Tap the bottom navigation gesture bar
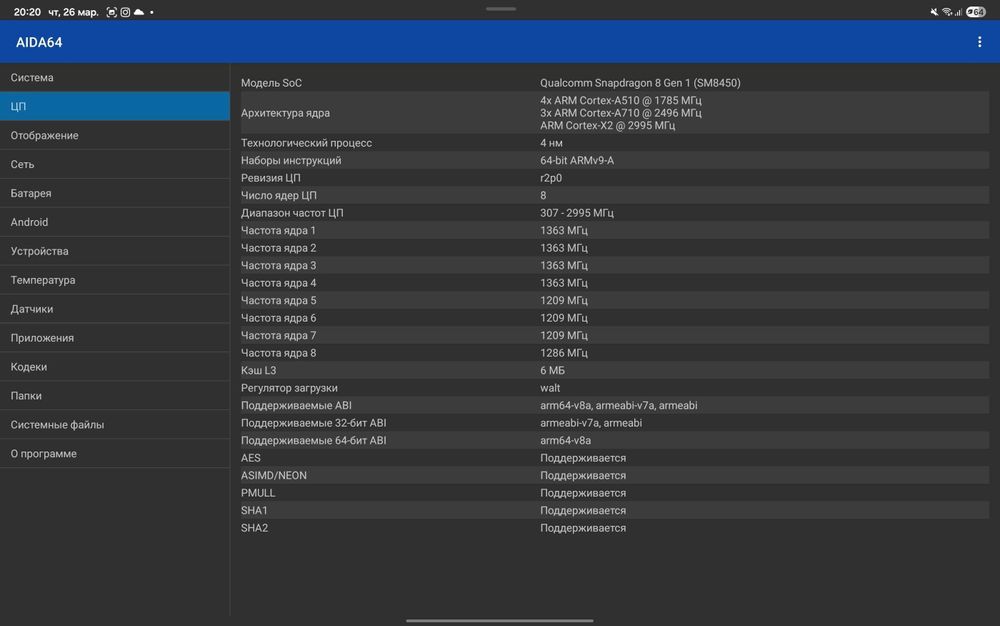This screenshot has width=1000, height=626. [x=499, y=620]
